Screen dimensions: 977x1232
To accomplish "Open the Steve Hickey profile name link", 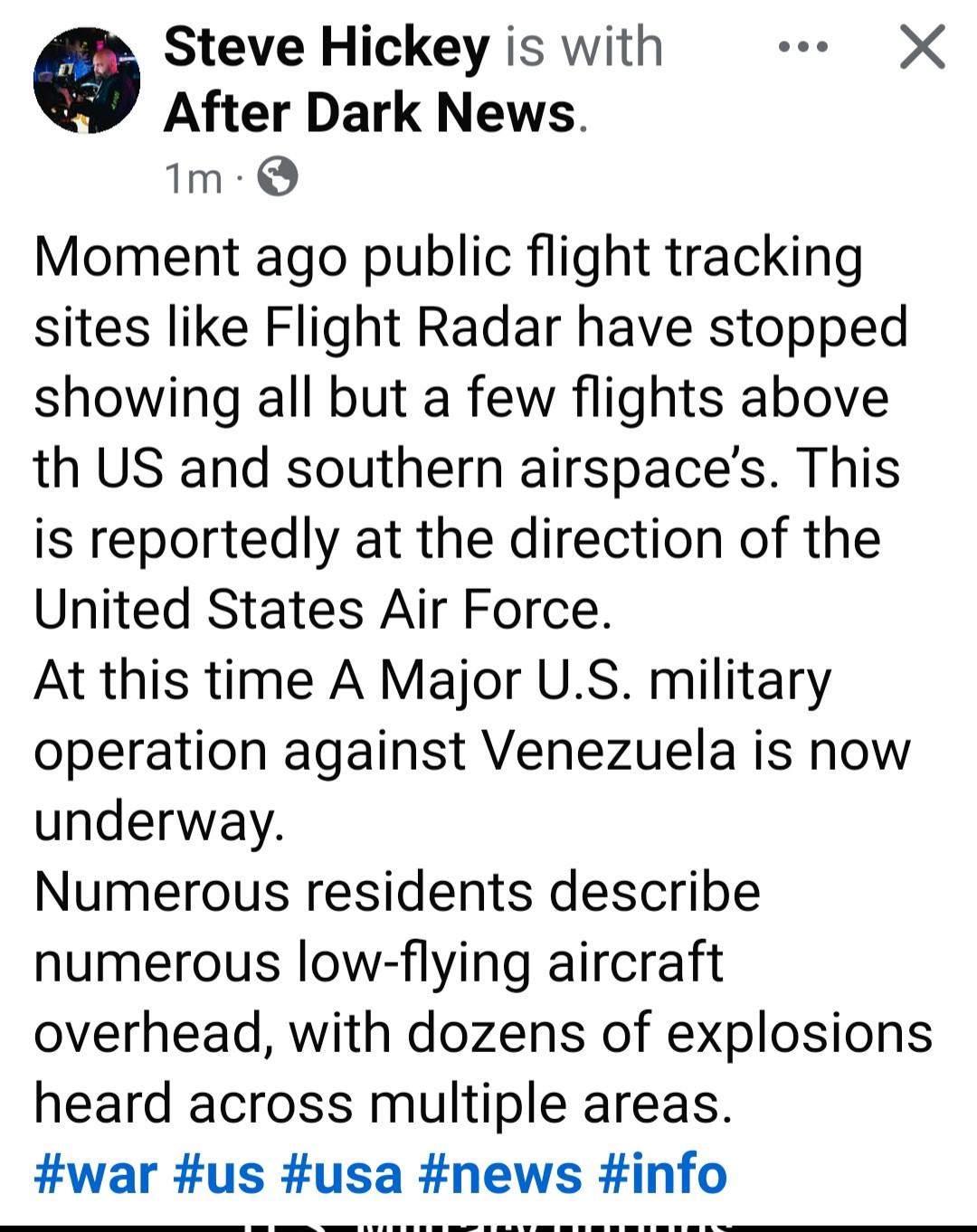I will pyautogui.click(x=327, y=47).
